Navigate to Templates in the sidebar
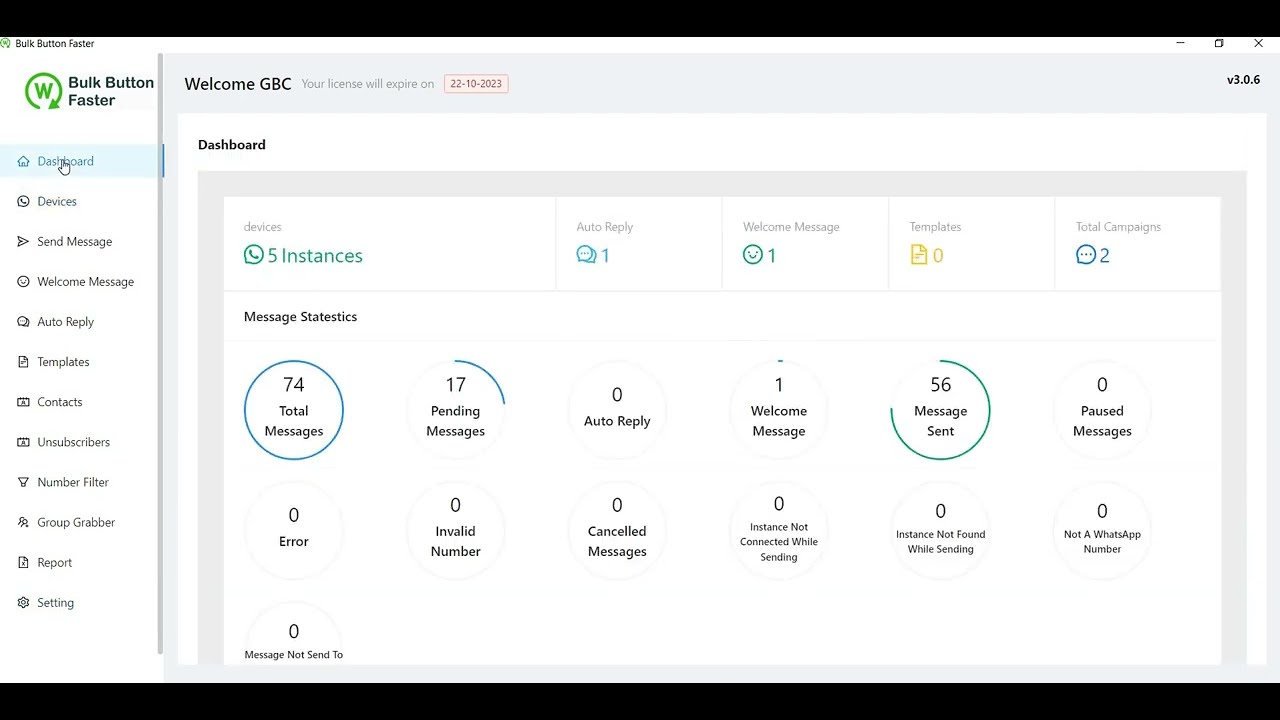 coord(81,361)
